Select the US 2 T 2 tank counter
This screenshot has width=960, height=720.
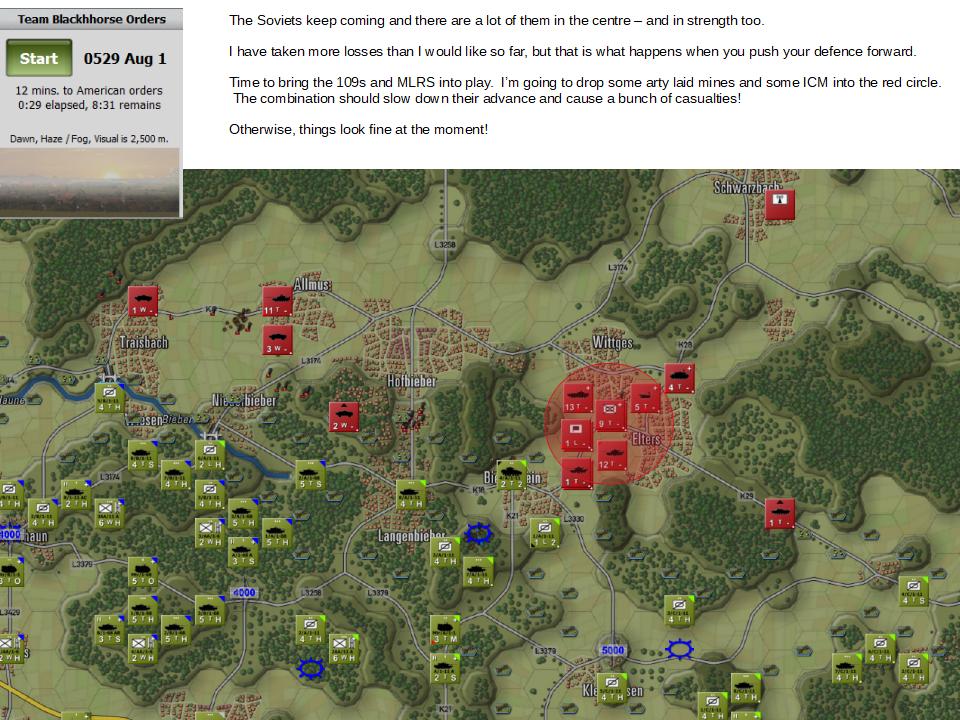511,476
